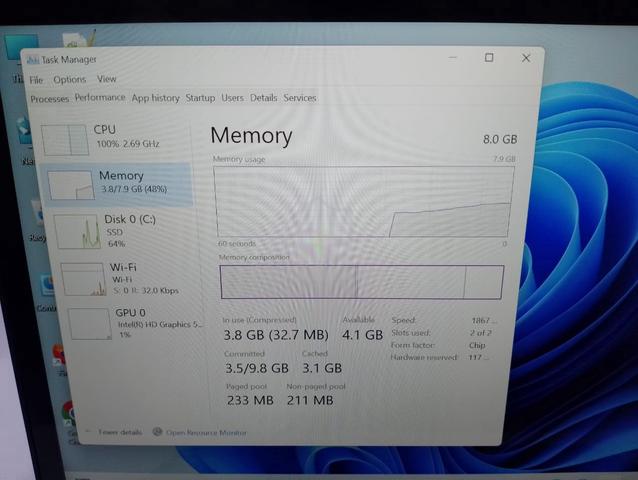
Task: Switch to the Processes tab
Action: tap(50, 99)
